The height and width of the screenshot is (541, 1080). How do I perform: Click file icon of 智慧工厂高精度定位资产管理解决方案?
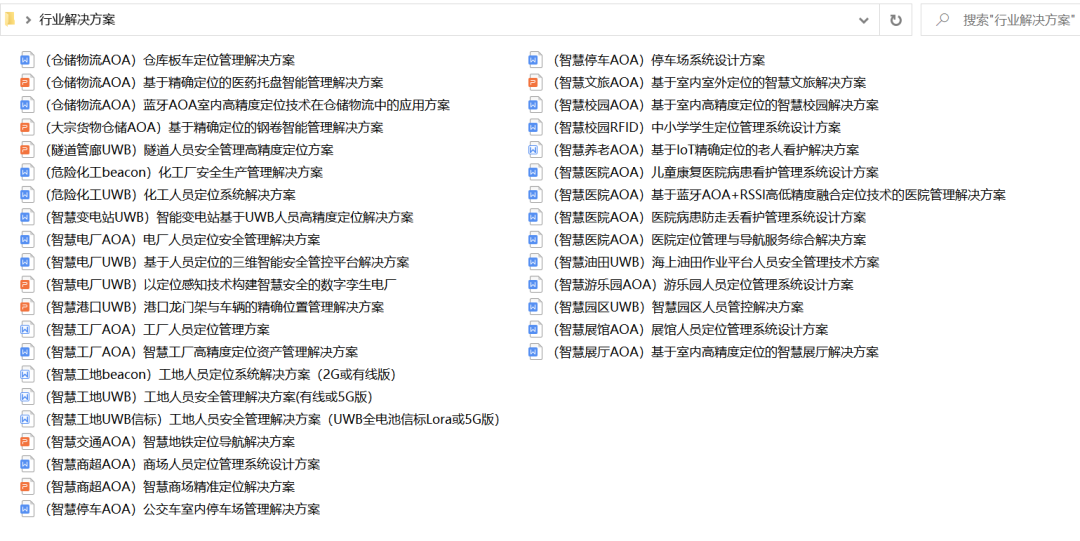27,352
